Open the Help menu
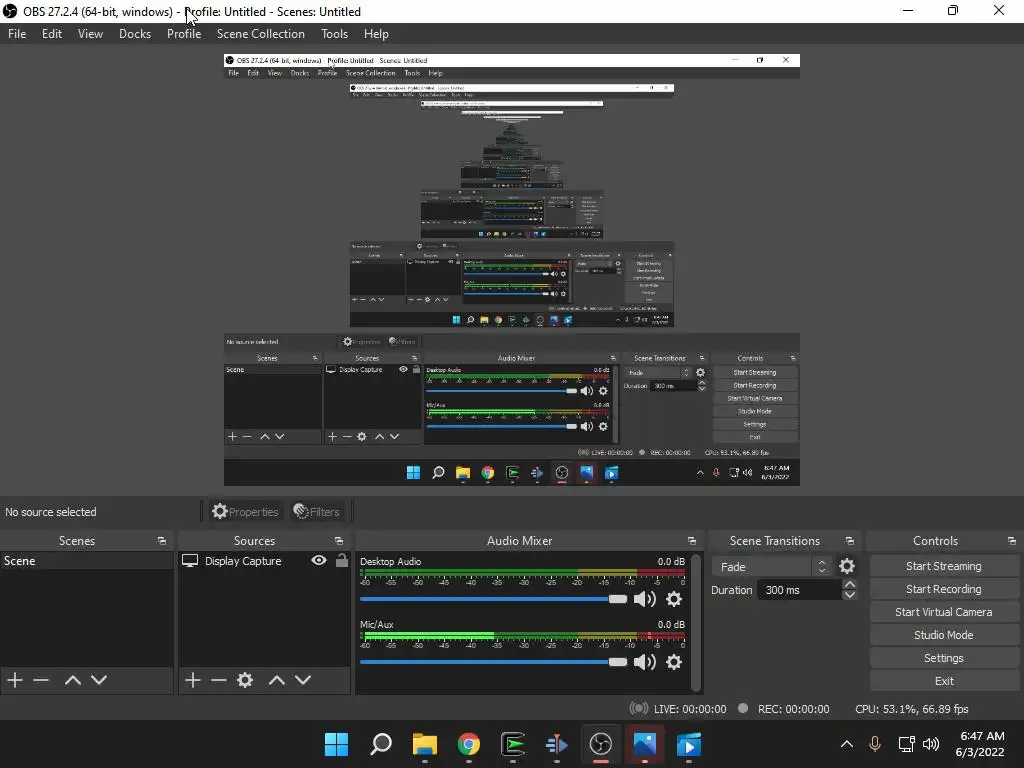 376,34
